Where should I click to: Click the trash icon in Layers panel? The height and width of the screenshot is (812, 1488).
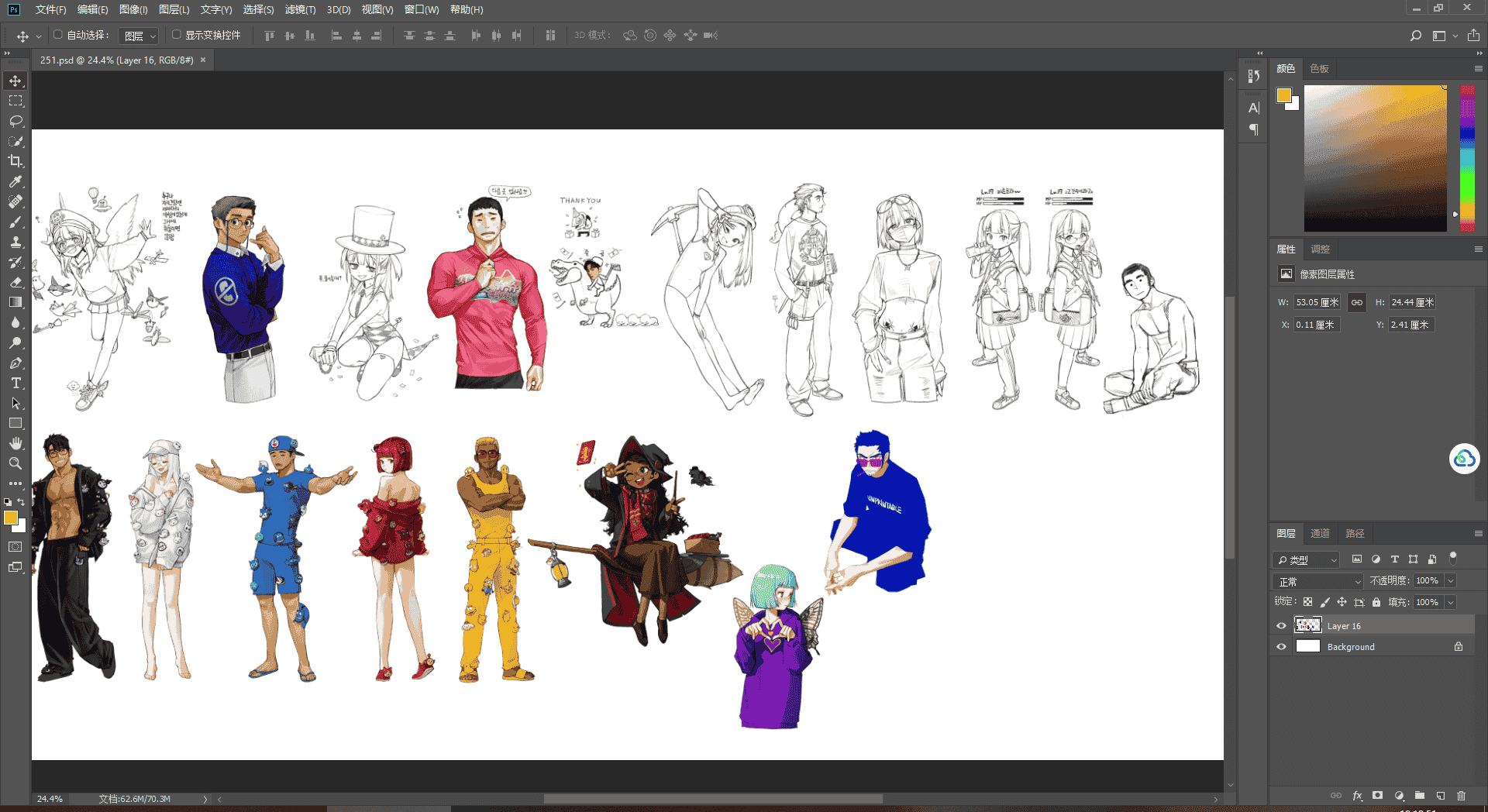click(1461, 796)
